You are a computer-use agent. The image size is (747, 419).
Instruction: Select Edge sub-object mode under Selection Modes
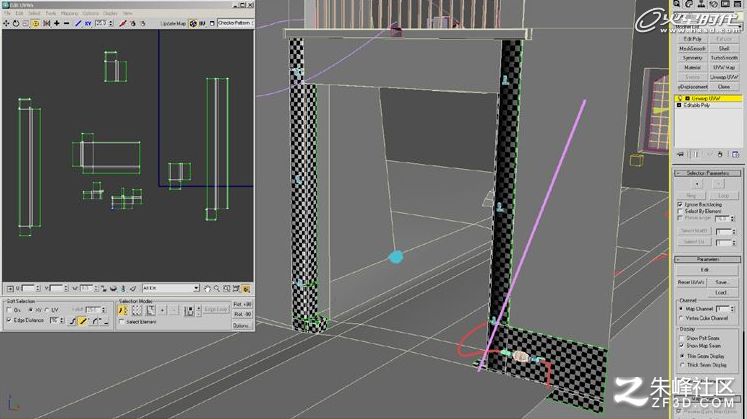tap(137, 310)
